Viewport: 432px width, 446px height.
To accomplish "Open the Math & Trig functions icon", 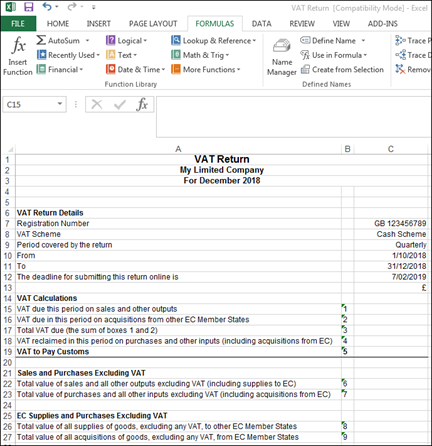I will pos(176,55).
